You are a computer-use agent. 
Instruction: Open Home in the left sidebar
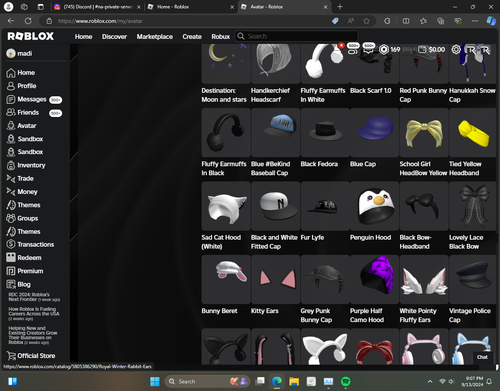[21, 73]
